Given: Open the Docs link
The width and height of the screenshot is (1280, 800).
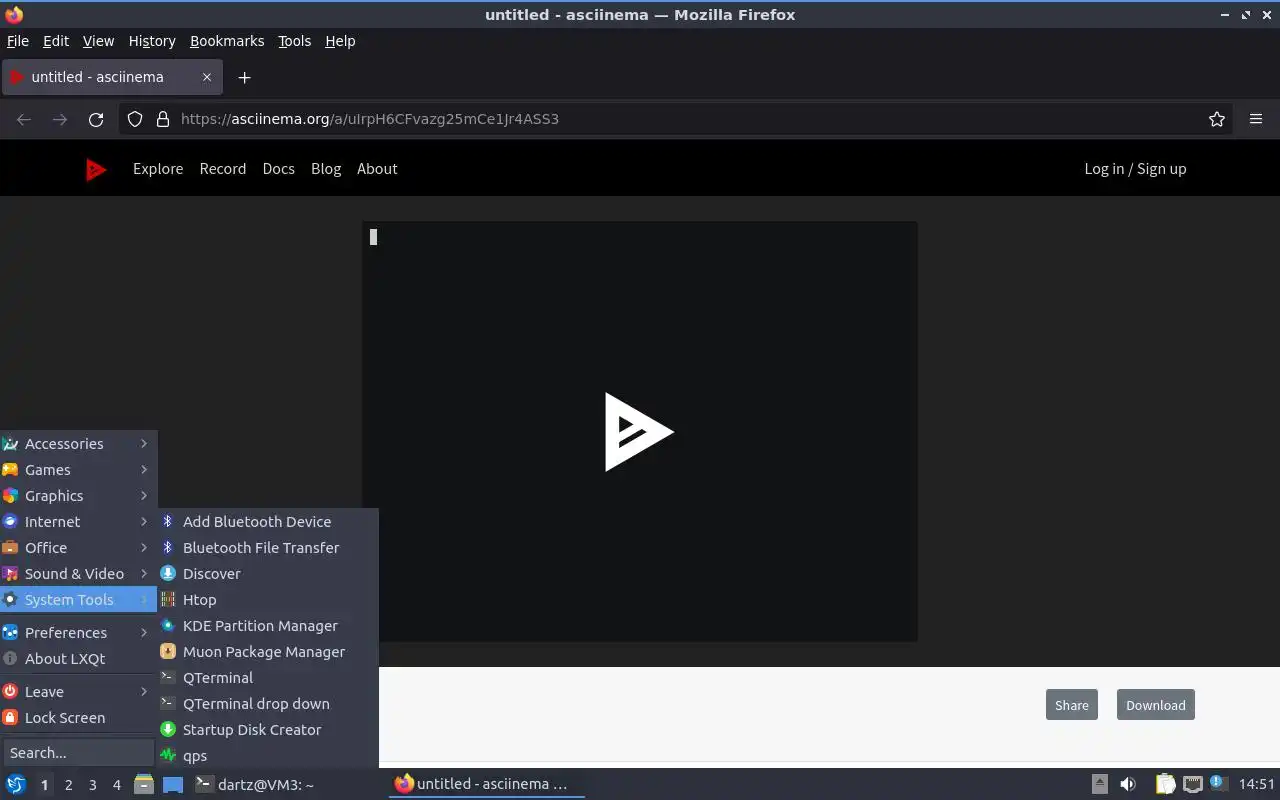Looking at the screenshot, I should point(279,169).
